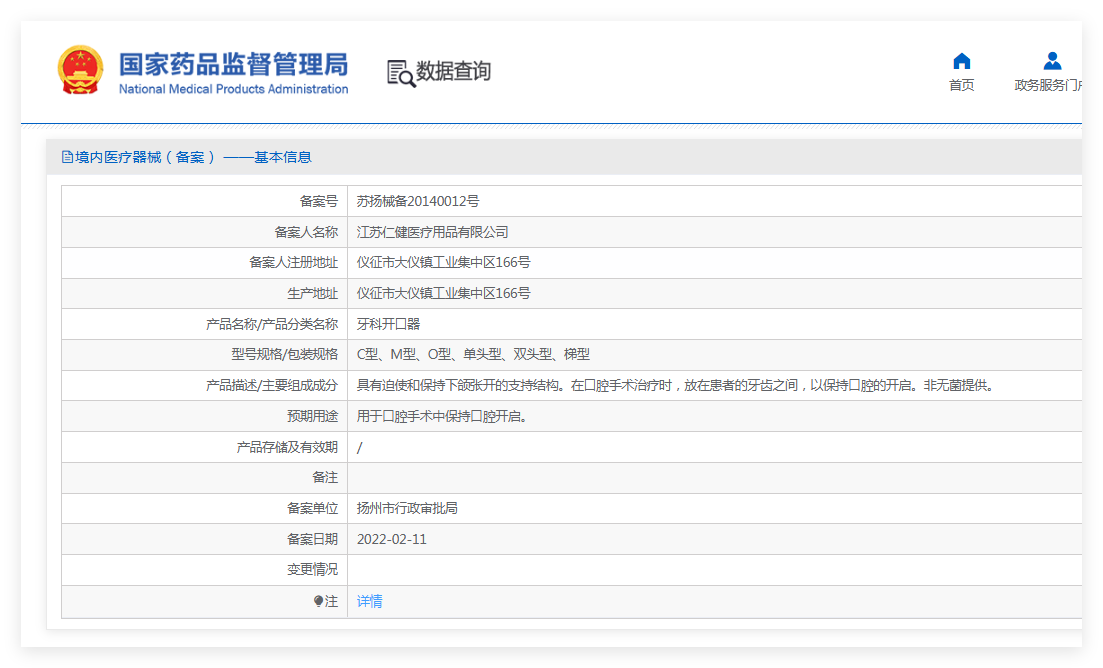The width and height of the screenshot is (1103, 668).
Task: Click the home house icon
Action: click(x=961, y=61)
